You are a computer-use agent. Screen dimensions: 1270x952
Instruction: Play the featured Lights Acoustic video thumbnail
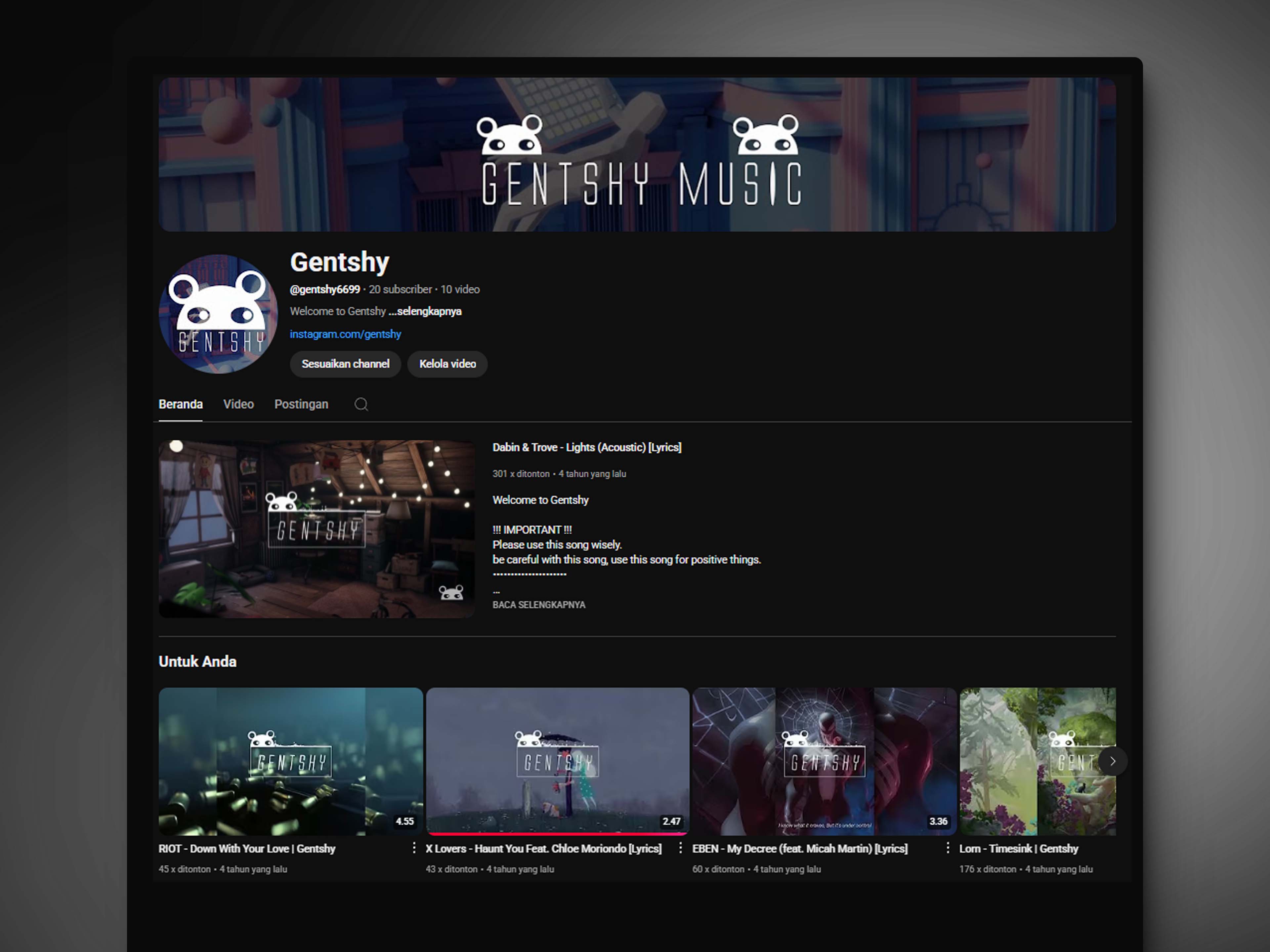click(317, 529)
